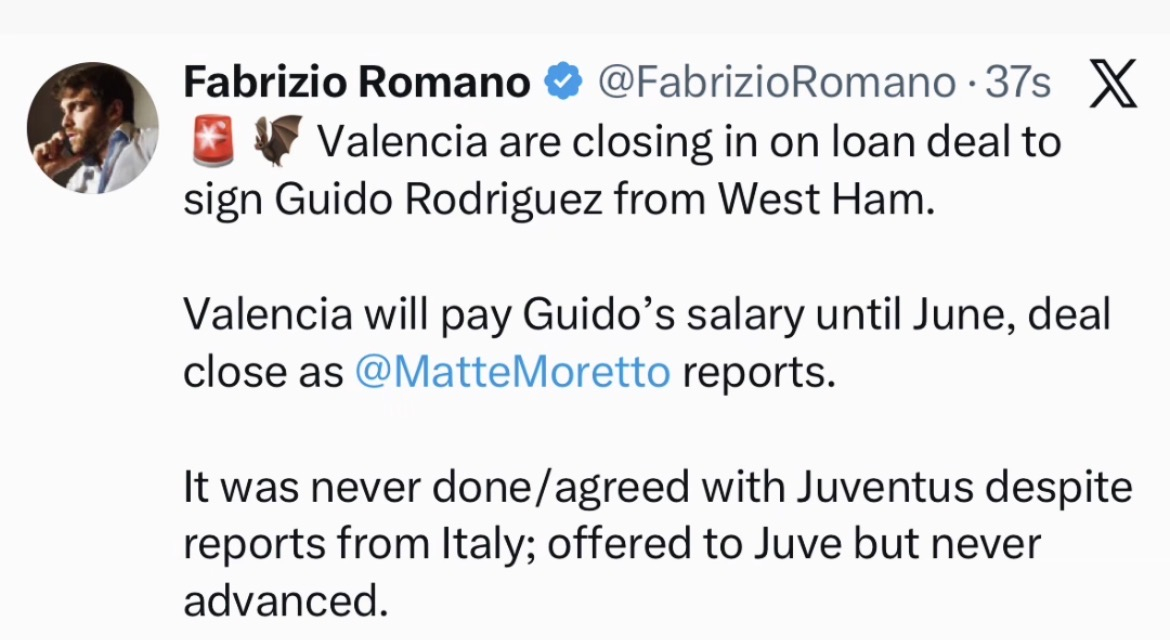Image resolution: width=1170 pixels, height=640 pixels.
Task: Click the final word "advanced."
Action: pyautogui.click(x=284, y=601)
